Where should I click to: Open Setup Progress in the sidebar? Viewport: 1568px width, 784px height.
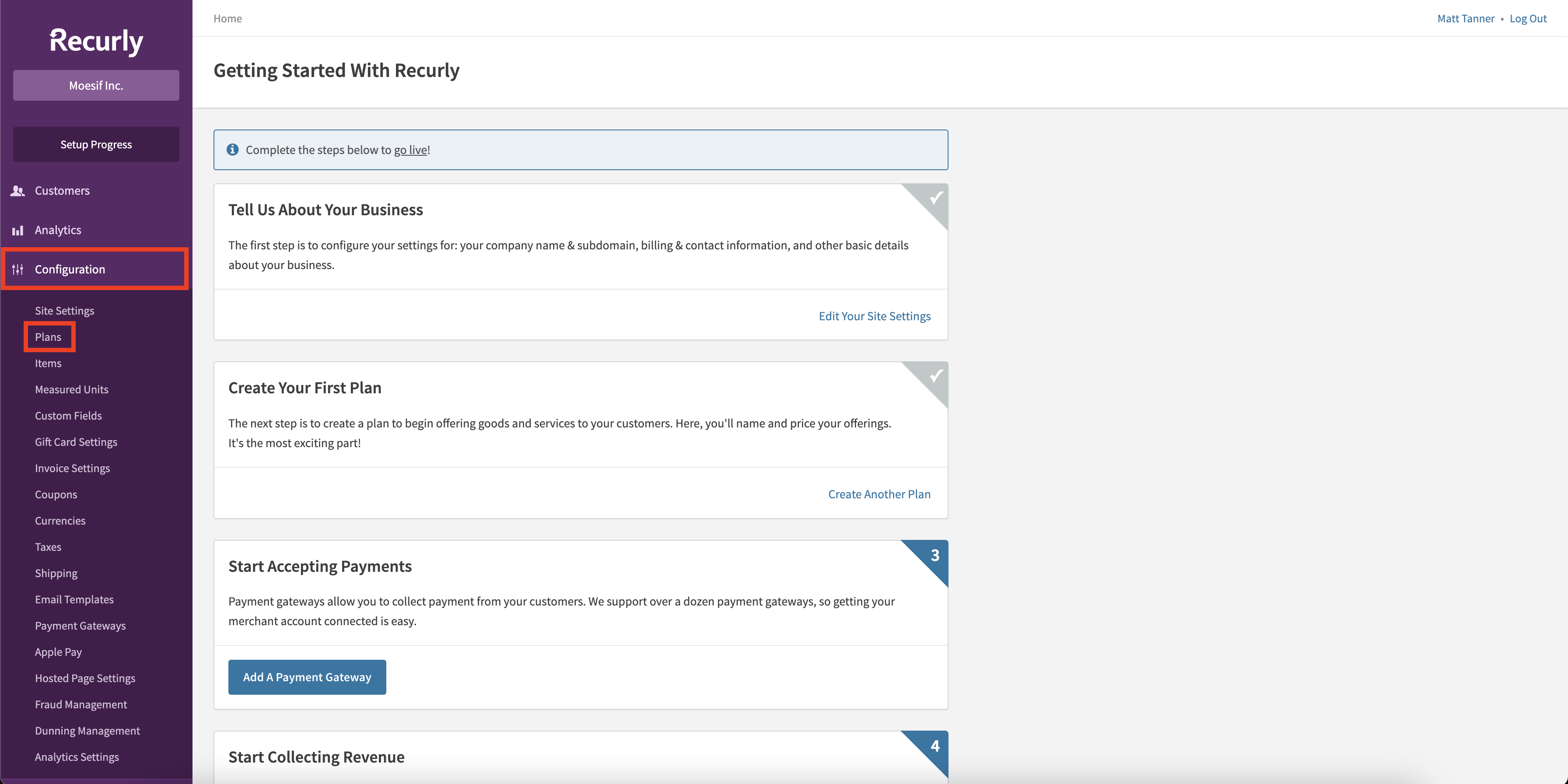(x=96, y=144)
